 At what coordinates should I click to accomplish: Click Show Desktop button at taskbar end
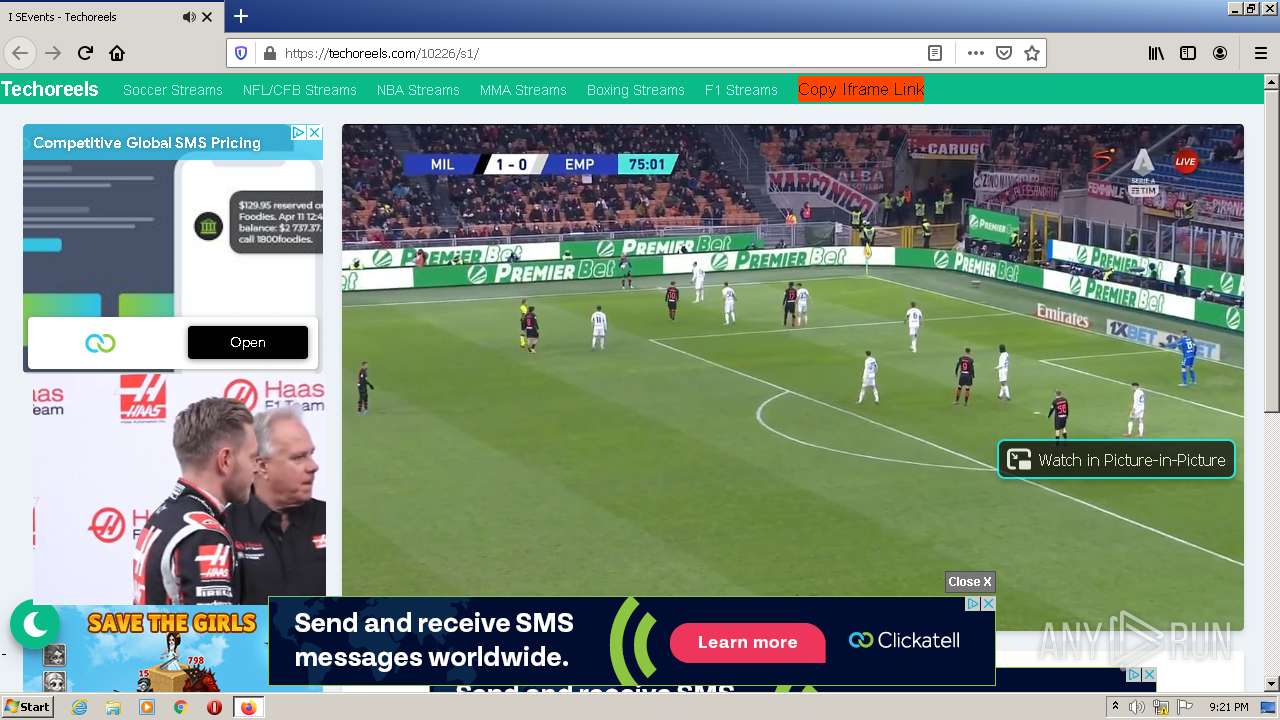[1270, 707]
